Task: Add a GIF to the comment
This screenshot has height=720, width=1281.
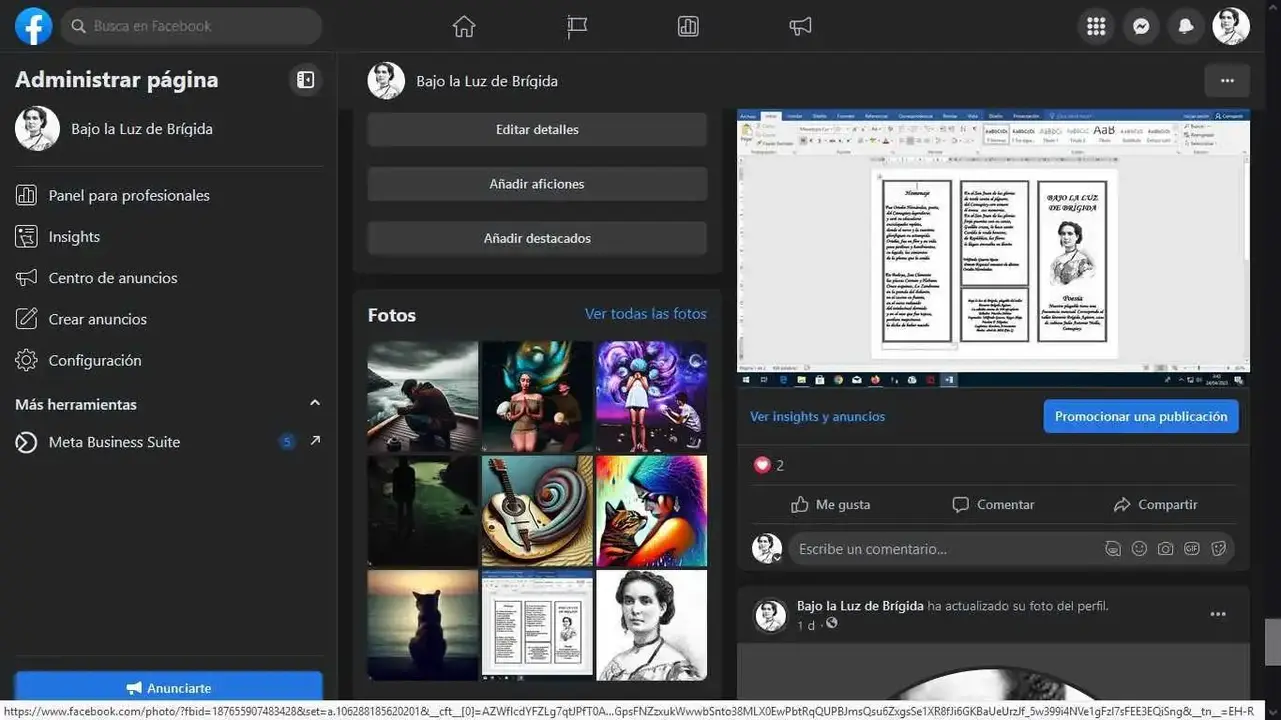Action: 1192,549
